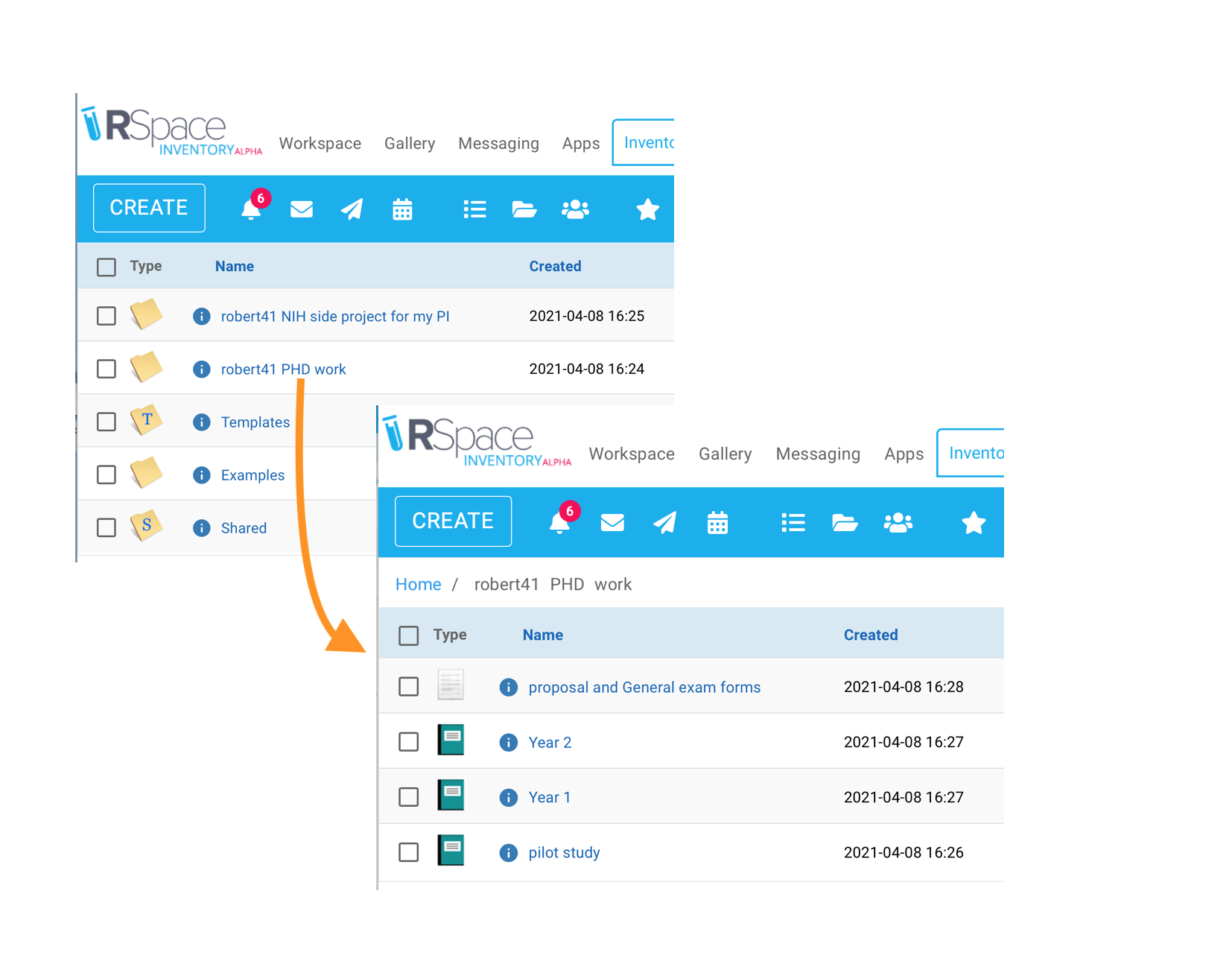
Task: Show info for Year 1 notebook
Action: point(508,797)
